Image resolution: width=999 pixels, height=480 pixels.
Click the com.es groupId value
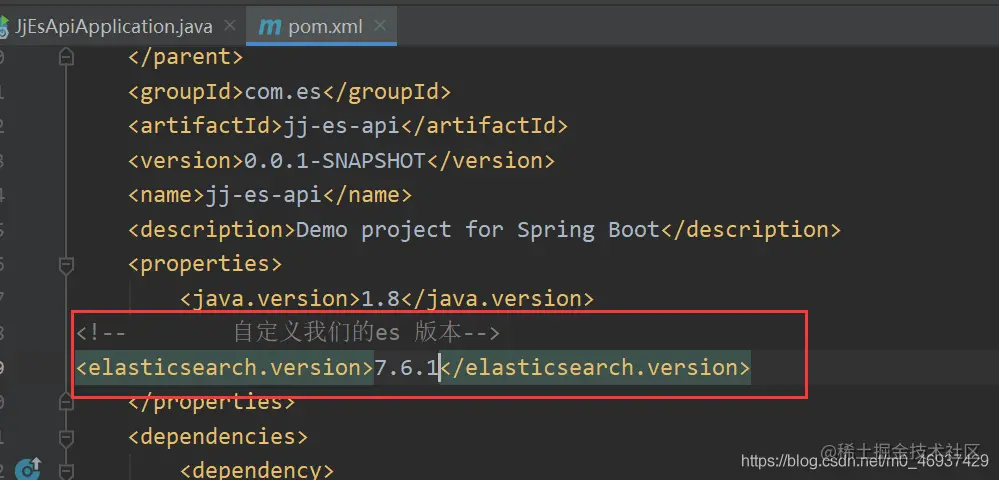tap(284, 92)
